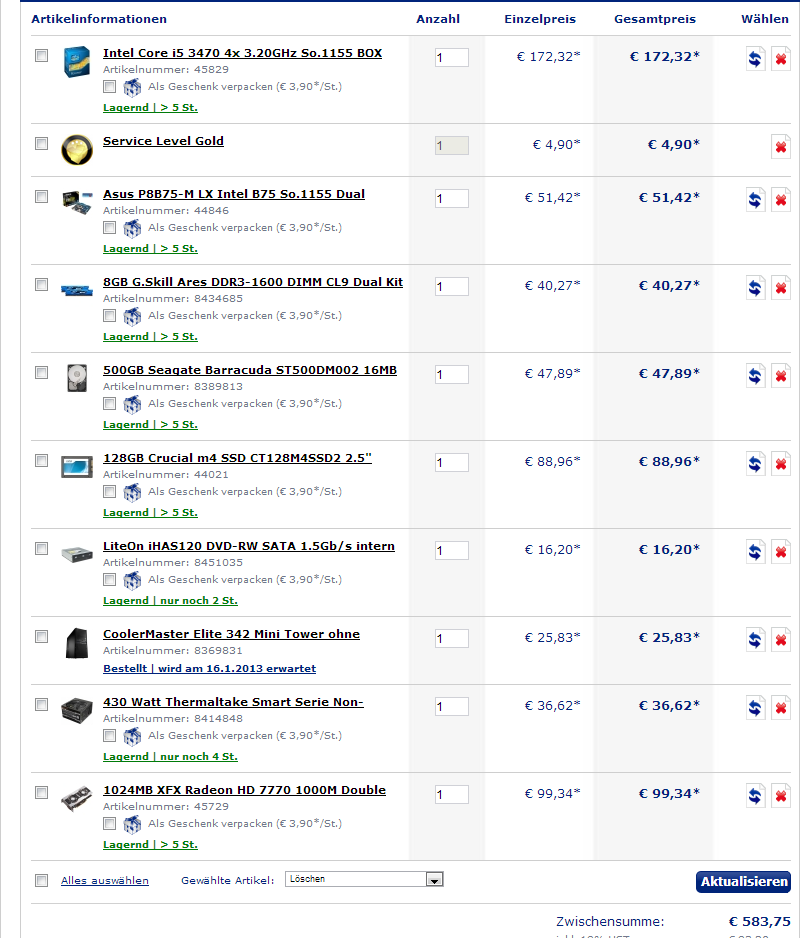Select the CoolerMaster Elite 342 row checkbox
Viewport: 805px width, 938px height.
click(41, 636)
